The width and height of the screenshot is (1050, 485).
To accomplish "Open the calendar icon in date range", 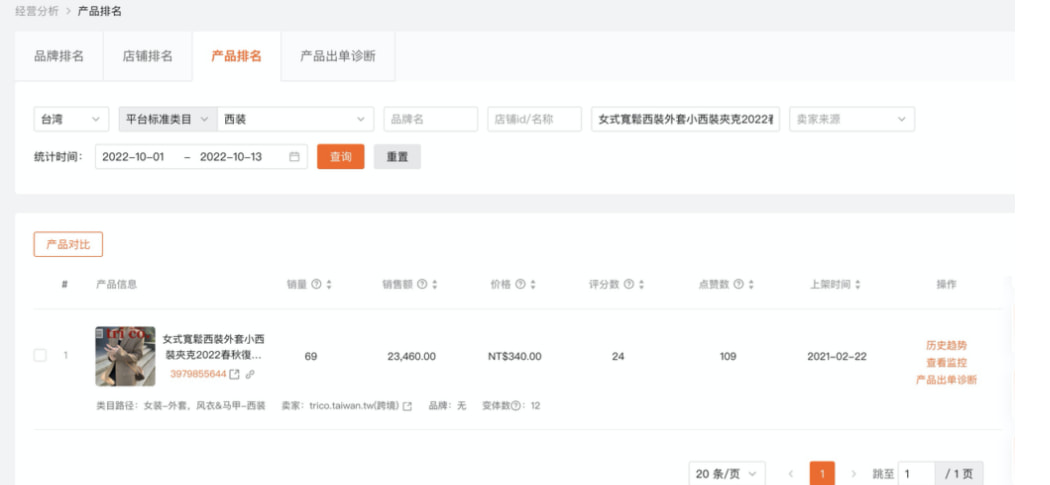I will (x=294, y=157).
